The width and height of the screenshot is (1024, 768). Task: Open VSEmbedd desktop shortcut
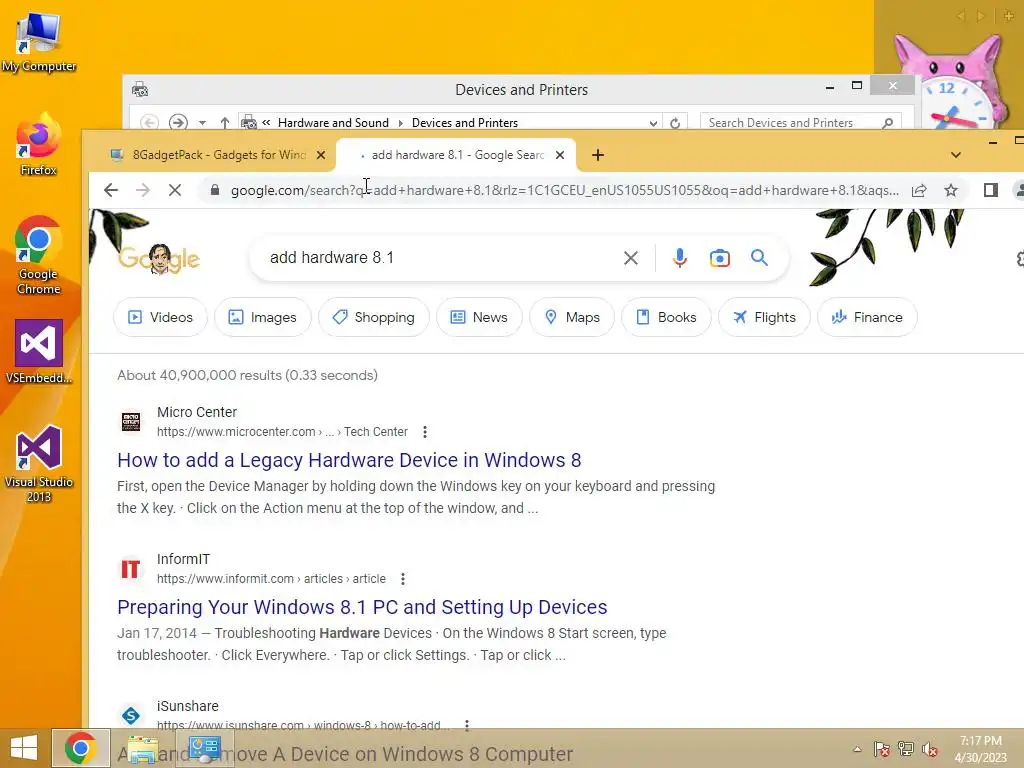tap(39, 351)
